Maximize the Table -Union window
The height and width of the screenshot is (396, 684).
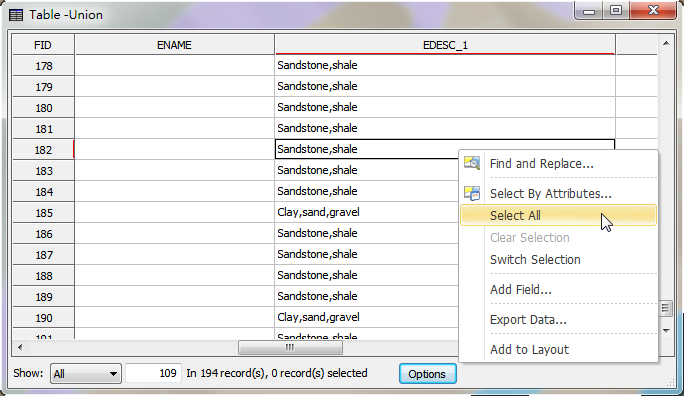coord(616,11)
